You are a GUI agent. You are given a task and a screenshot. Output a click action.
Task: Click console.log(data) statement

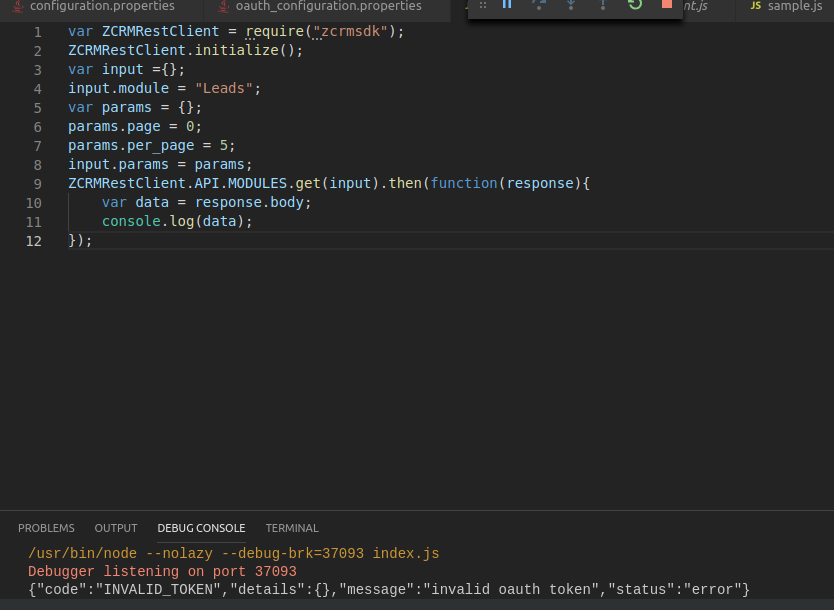click(177, 221)
